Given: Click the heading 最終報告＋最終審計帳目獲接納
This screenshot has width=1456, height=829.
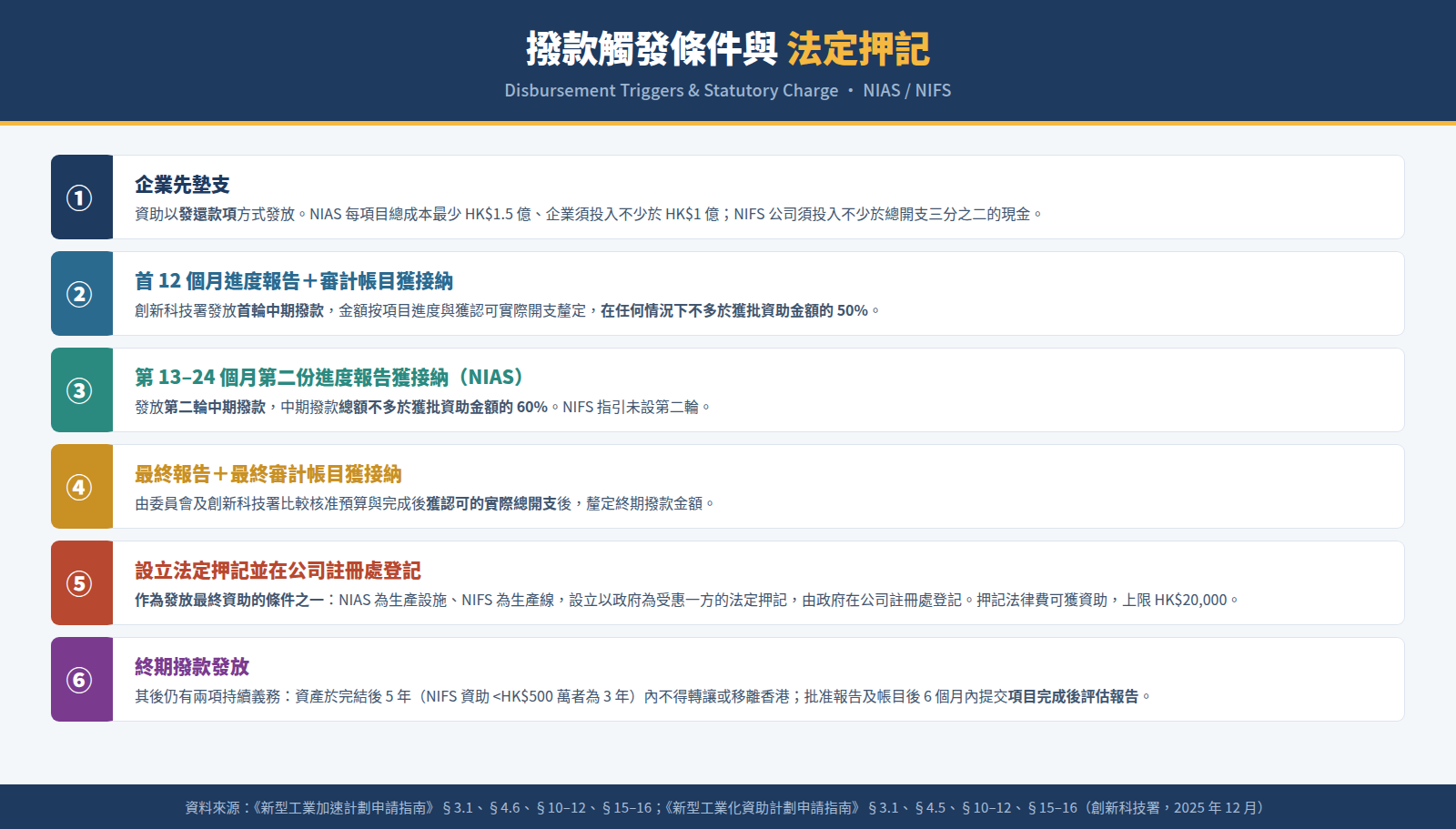Looking at the screenshot, I should (x=268, y=474).
